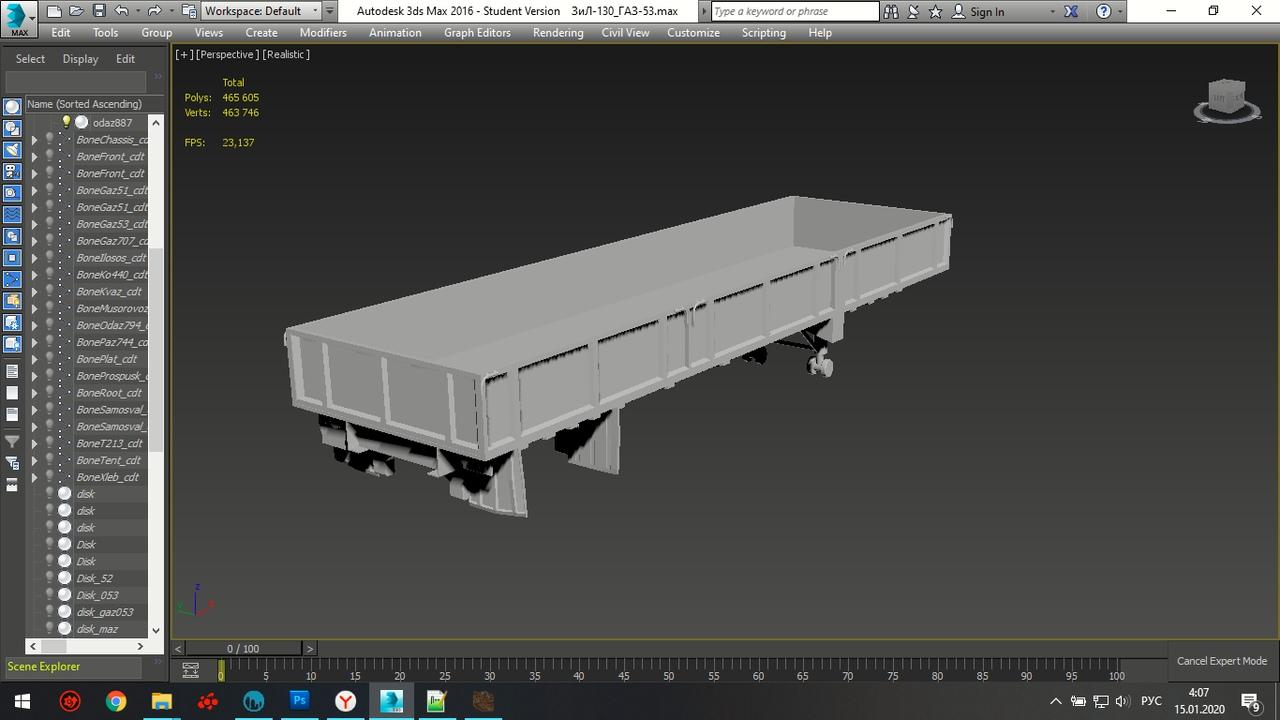Toggle visibility bulb for disk_maz object

point(49,629)
